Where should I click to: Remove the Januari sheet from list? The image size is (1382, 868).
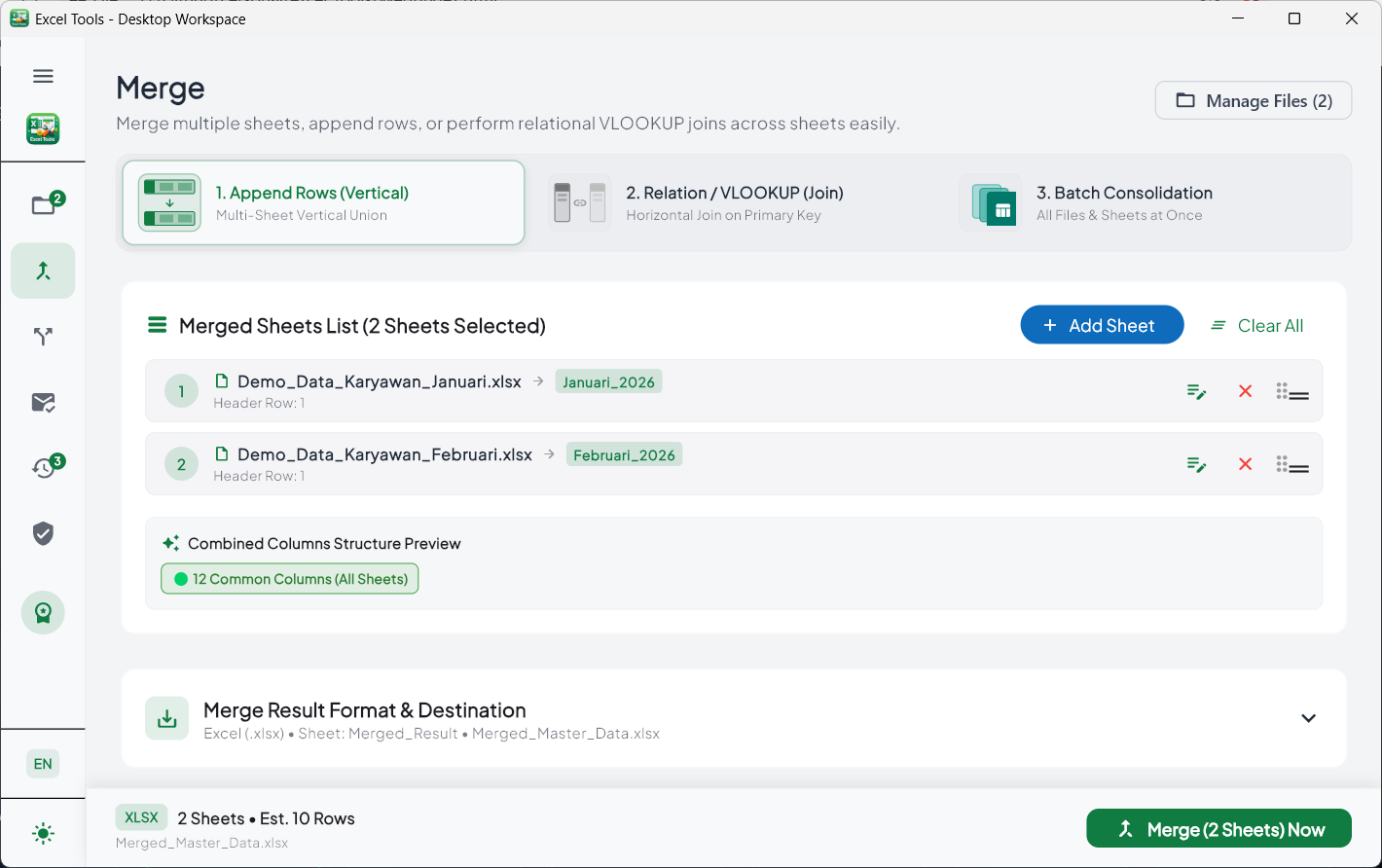1245,391
